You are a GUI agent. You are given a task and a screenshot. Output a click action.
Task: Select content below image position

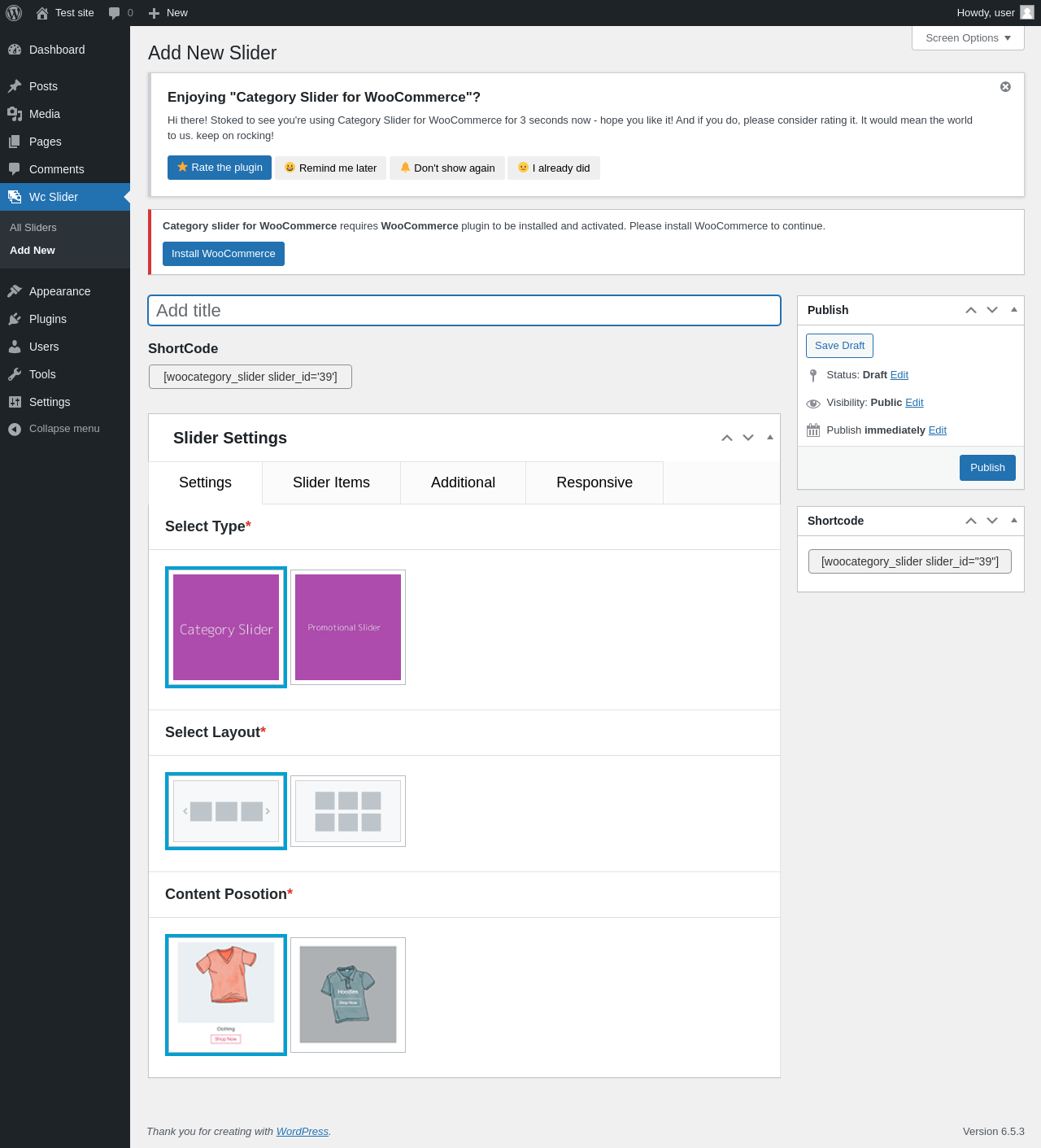click(226, 995)
